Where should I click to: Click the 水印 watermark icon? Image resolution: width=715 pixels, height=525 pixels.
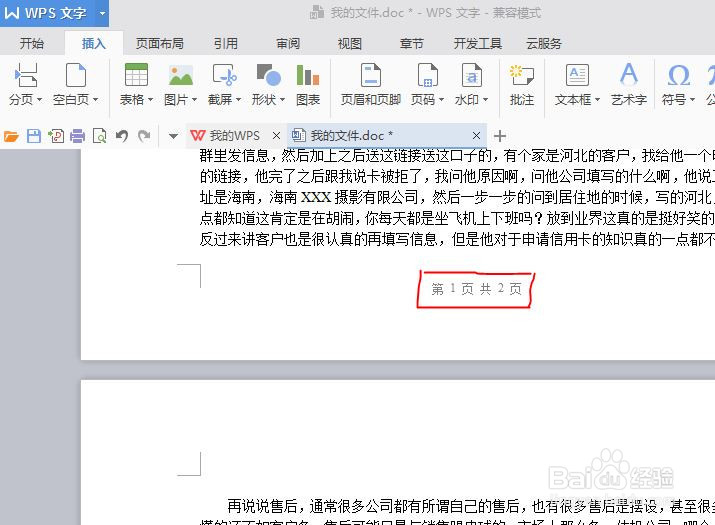click(x=471, y=75)
